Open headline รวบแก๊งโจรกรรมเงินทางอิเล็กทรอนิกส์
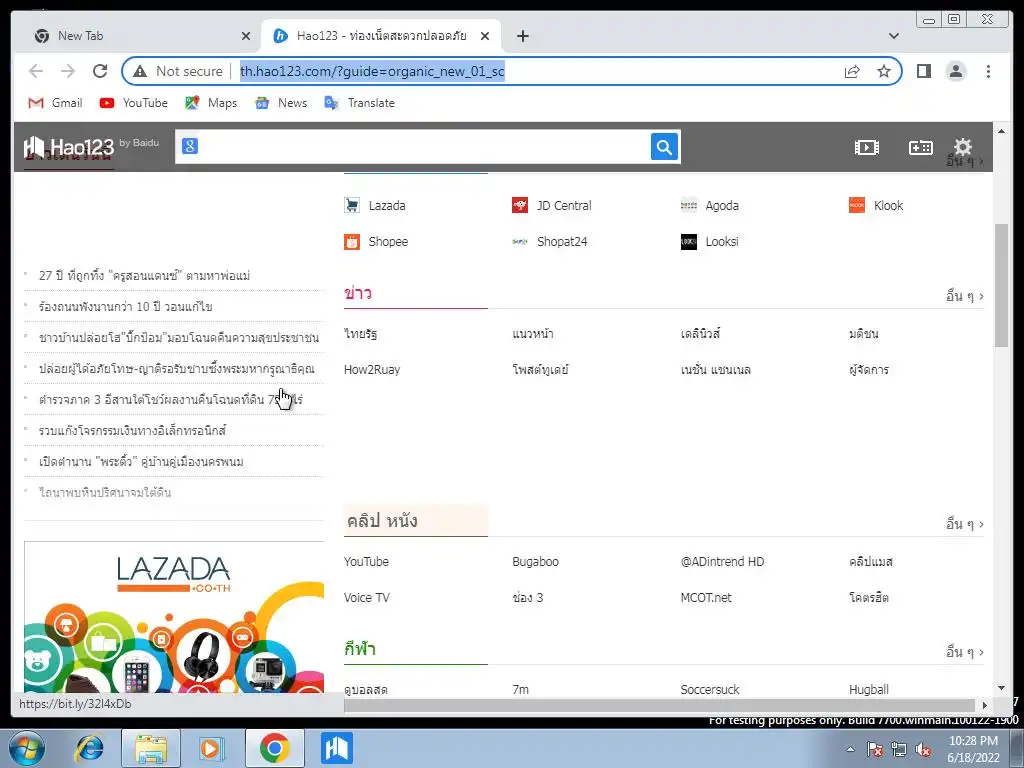Screen dimensions: 1024x768 pyautogui.click(x=133, y=430)
